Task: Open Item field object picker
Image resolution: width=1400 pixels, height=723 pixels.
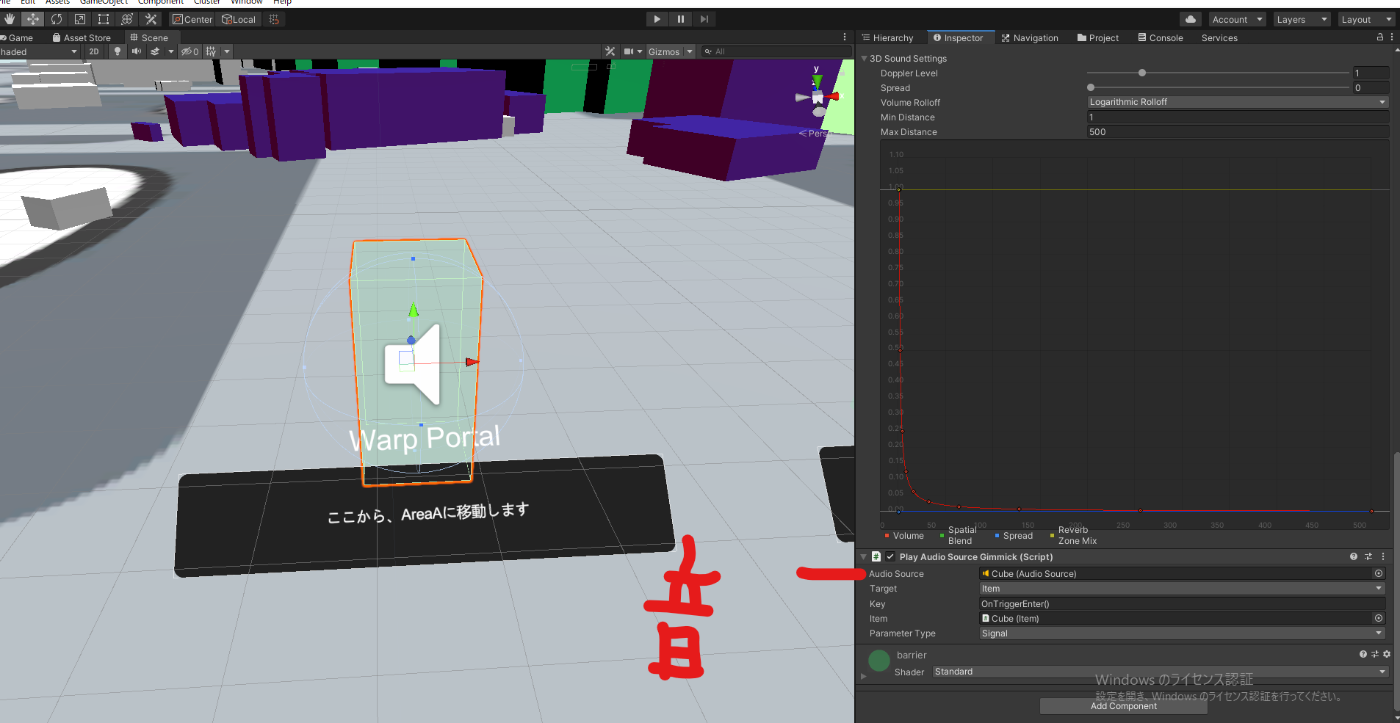Action: point(1378,618)
